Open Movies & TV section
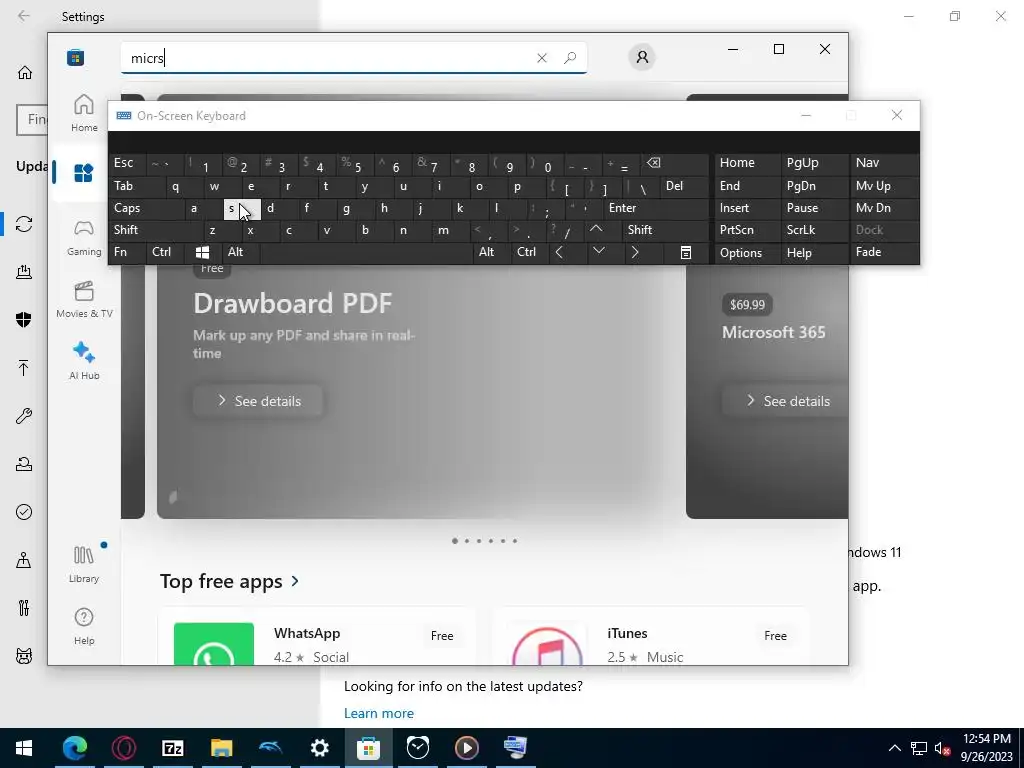The image size is (1024, 768). [84, 299]
